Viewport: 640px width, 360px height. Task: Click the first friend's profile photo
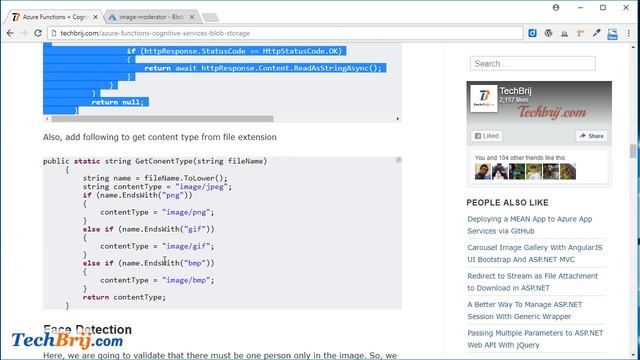(483, 171)
